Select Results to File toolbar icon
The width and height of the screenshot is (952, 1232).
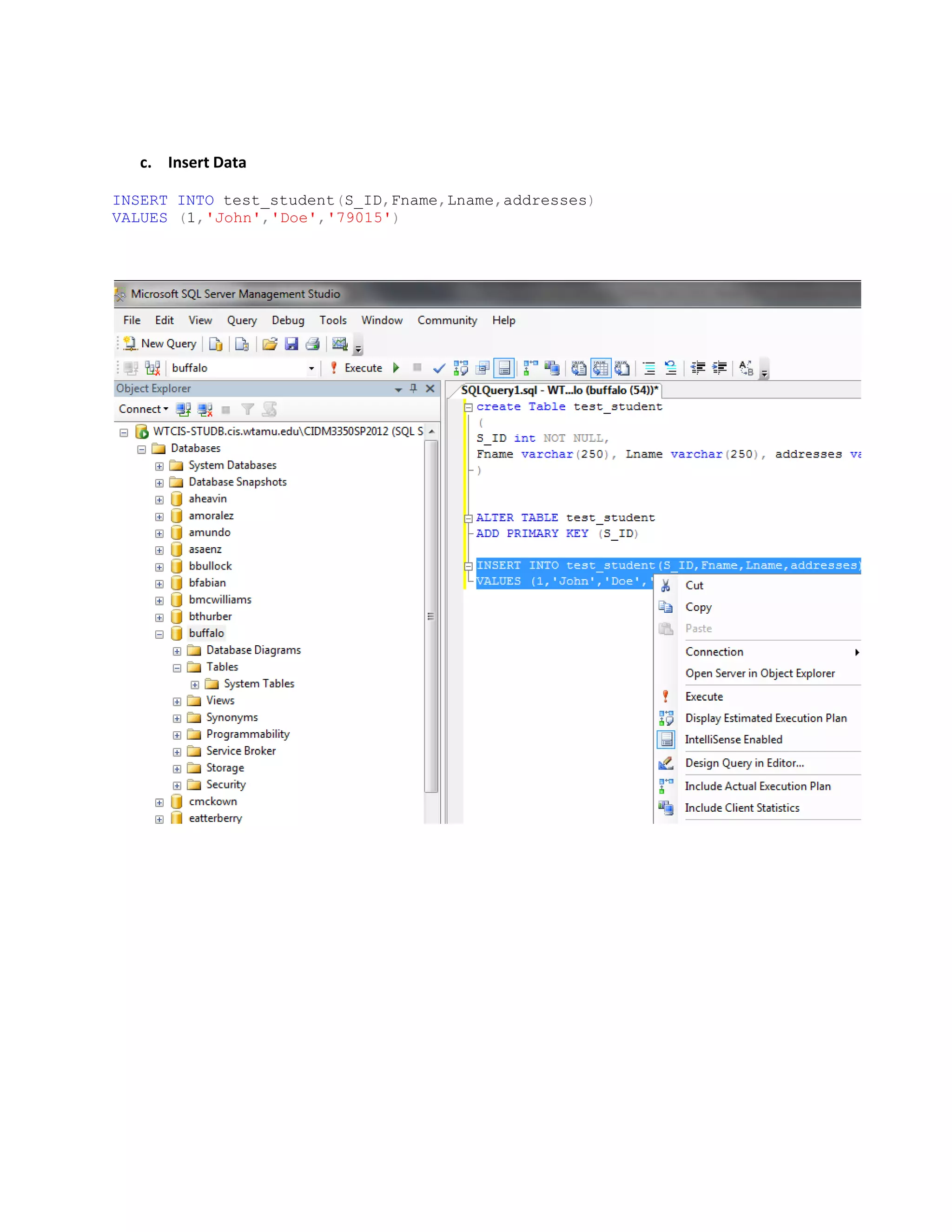coord(622,368)
